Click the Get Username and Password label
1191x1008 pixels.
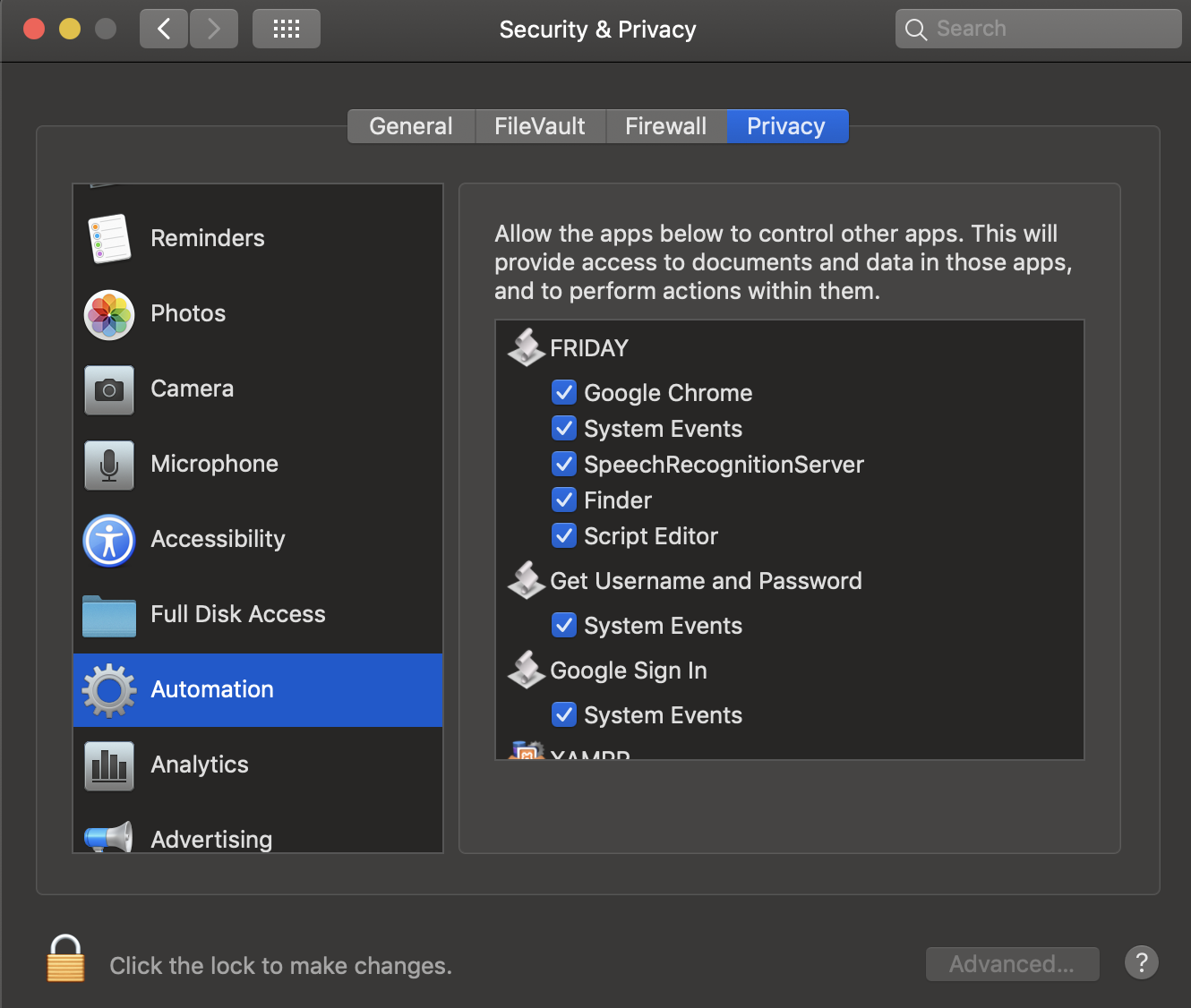(x=706, y=581)
